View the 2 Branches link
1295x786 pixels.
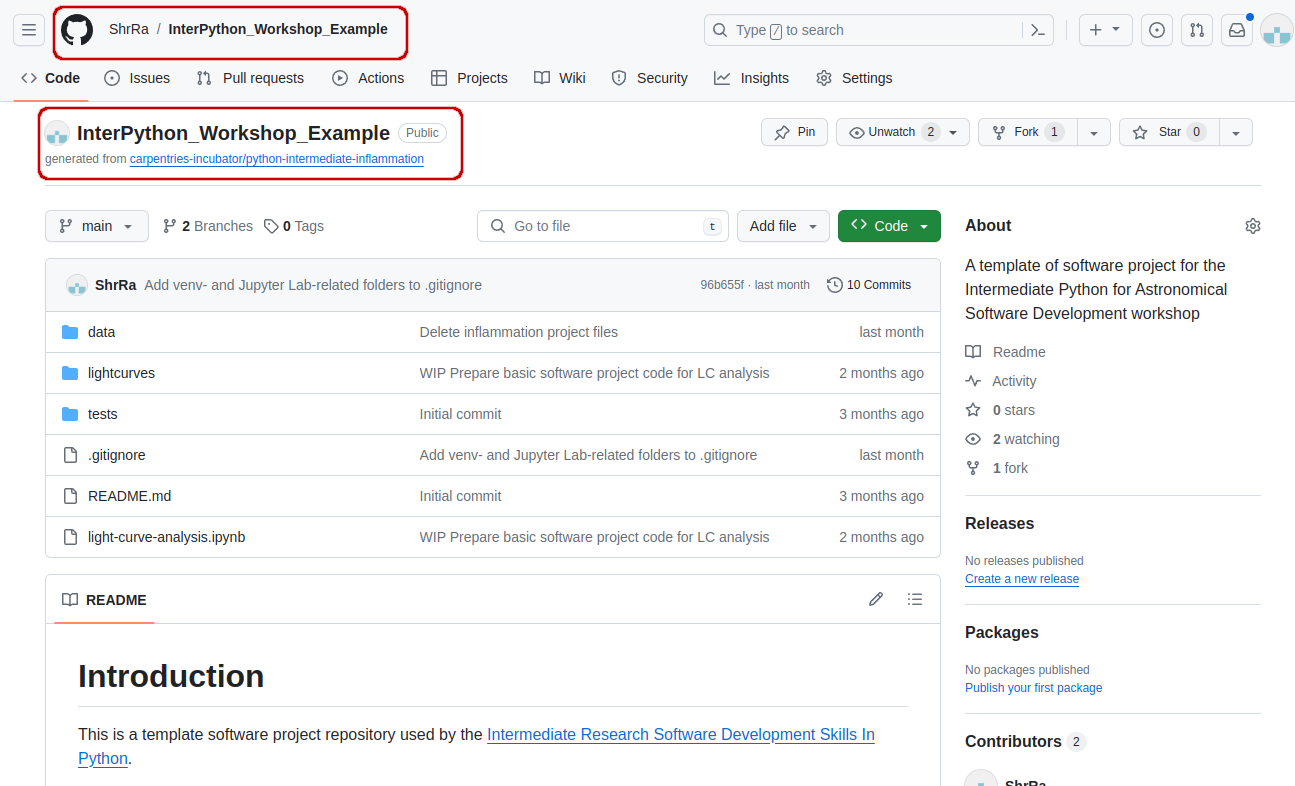point(208,226)
